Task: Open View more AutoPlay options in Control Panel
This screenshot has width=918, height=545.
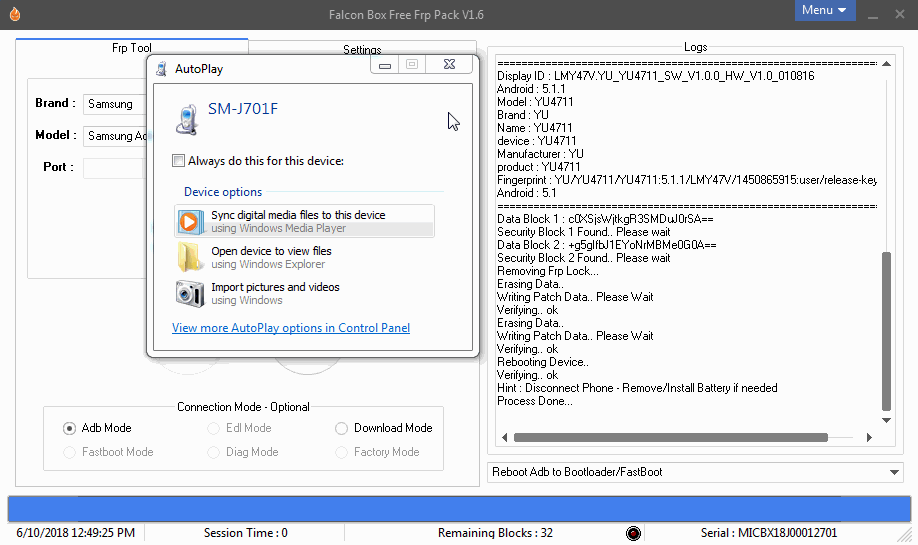Action: pyautogui.click(x=291, y=328)
